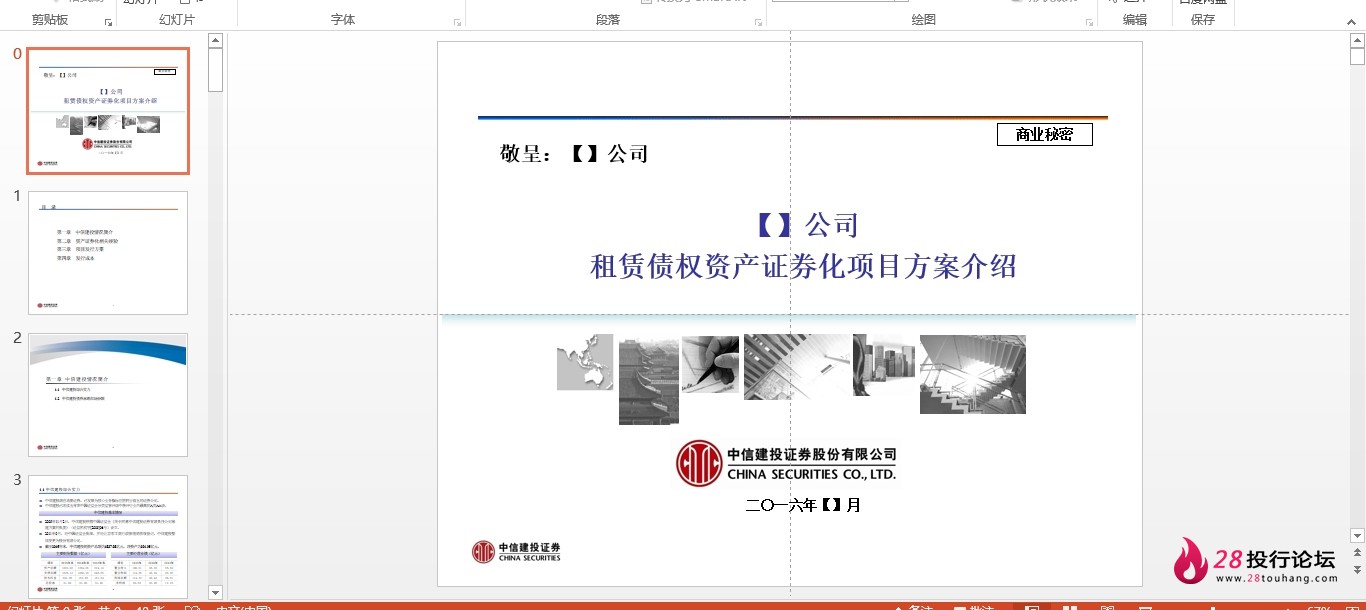Image resolution: width=1366 pixels, height=610 pixels.
Task: Switch to Slide Sorter view in status bar
Action: pyautogui.click(x=1070, y=606)
